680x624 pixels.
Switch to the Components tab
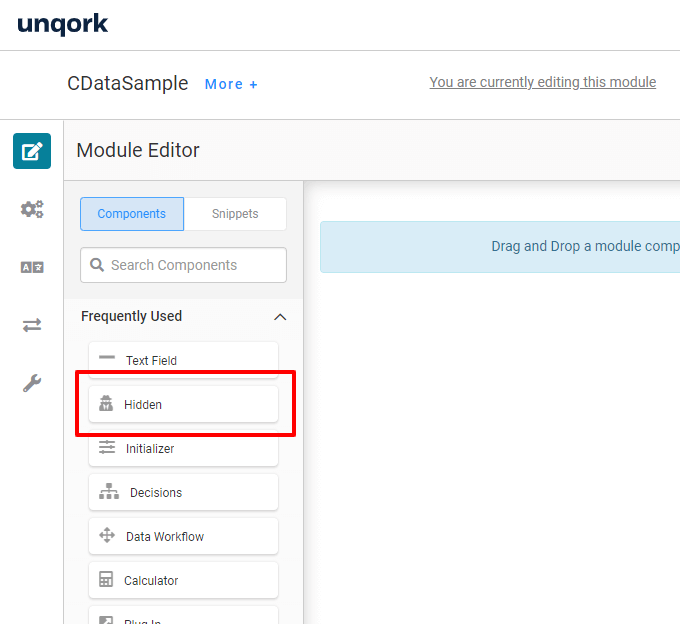pos(132,214)
